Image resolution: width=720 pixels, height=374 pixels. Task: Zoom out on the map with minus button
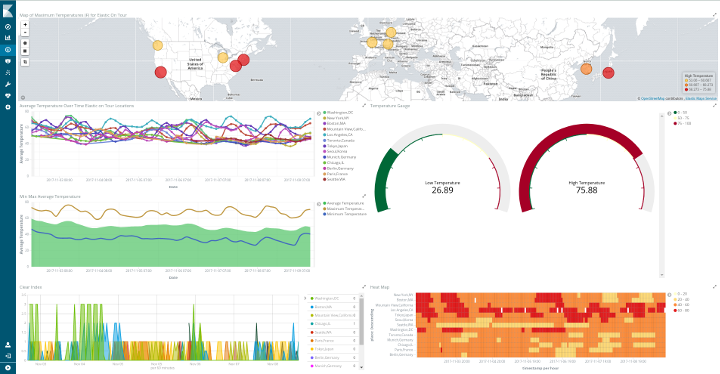25,33
